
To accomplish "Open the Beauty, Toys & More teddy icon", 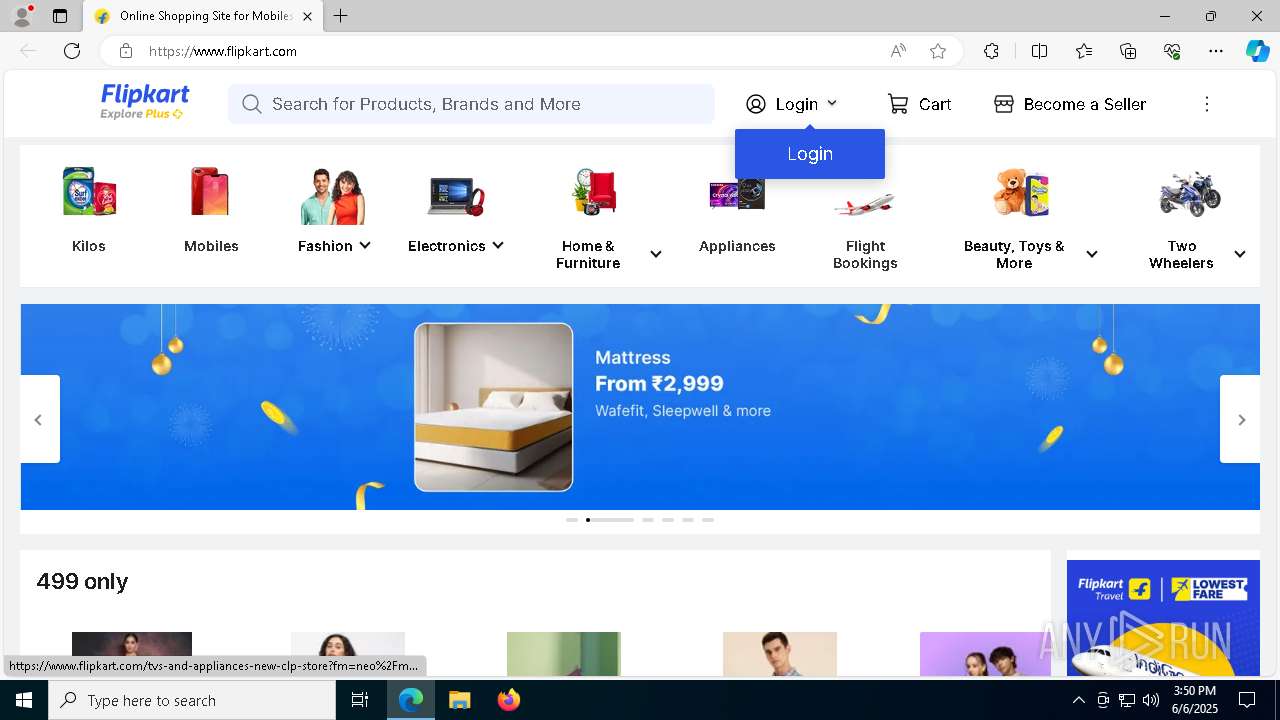I will click(1021, 192).
